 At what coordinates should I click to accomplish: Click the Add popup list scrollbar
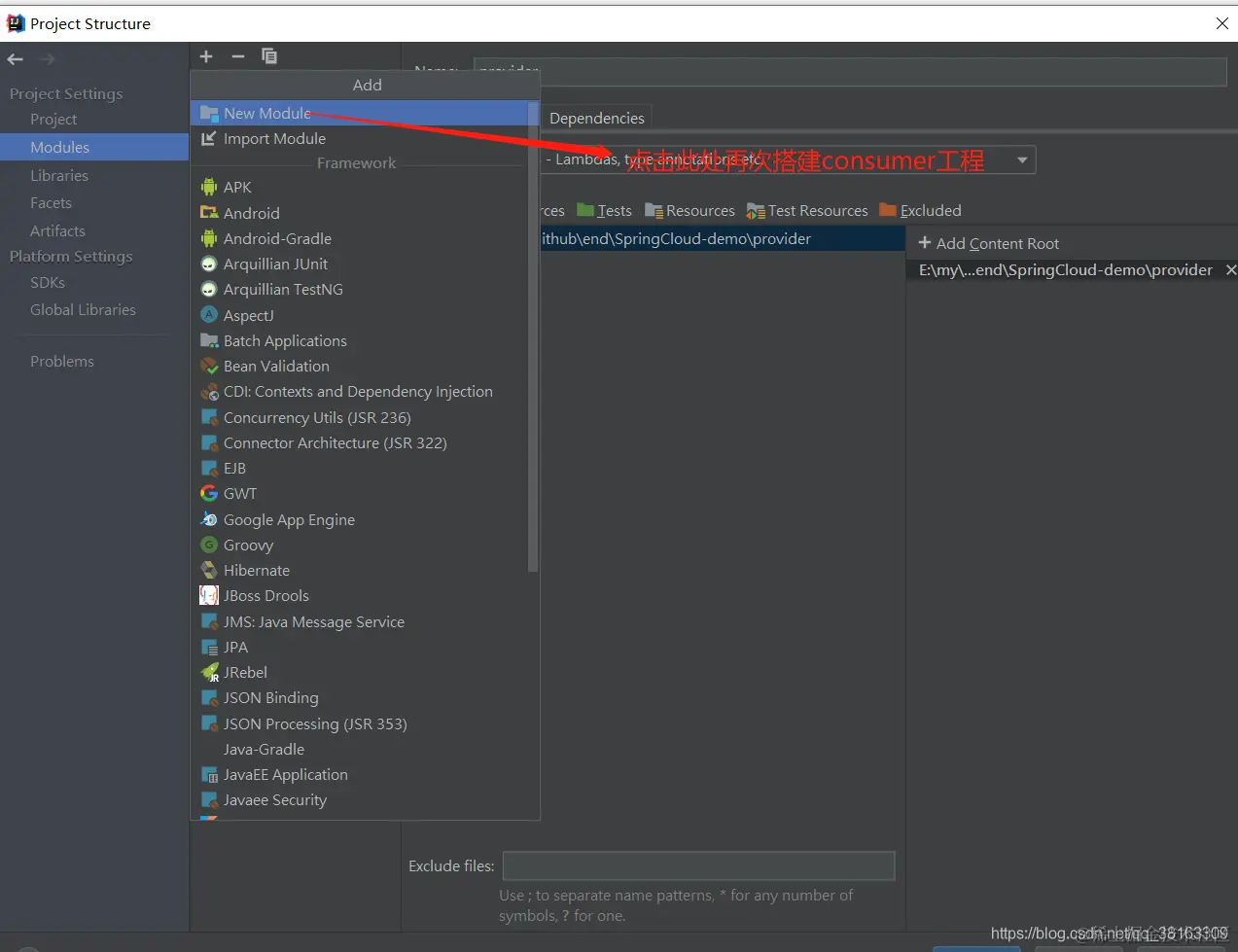point(532,335)
